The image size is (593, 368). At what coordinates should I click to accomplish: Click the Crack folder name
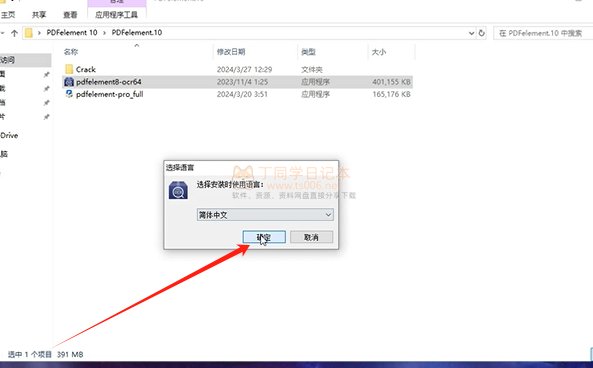[85, 70]
